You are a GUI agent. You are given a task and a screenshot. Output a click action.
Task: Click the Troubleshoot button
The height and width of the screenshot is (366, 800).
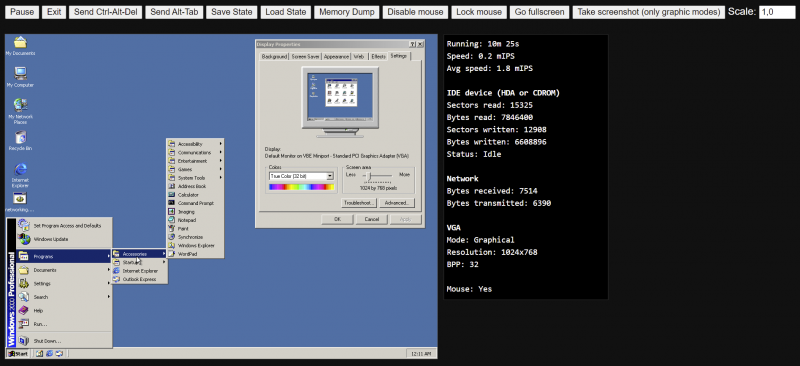[x=359, y=203]
